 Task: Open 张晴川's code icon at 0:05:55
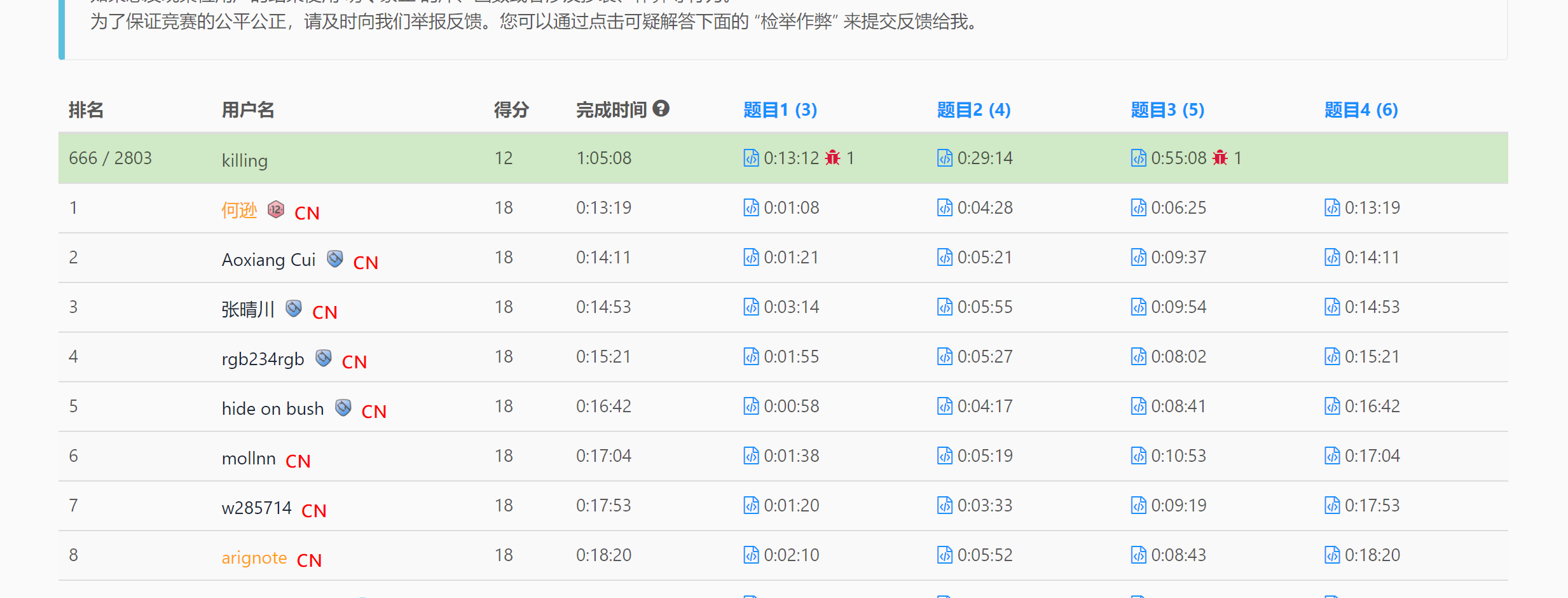945,307
